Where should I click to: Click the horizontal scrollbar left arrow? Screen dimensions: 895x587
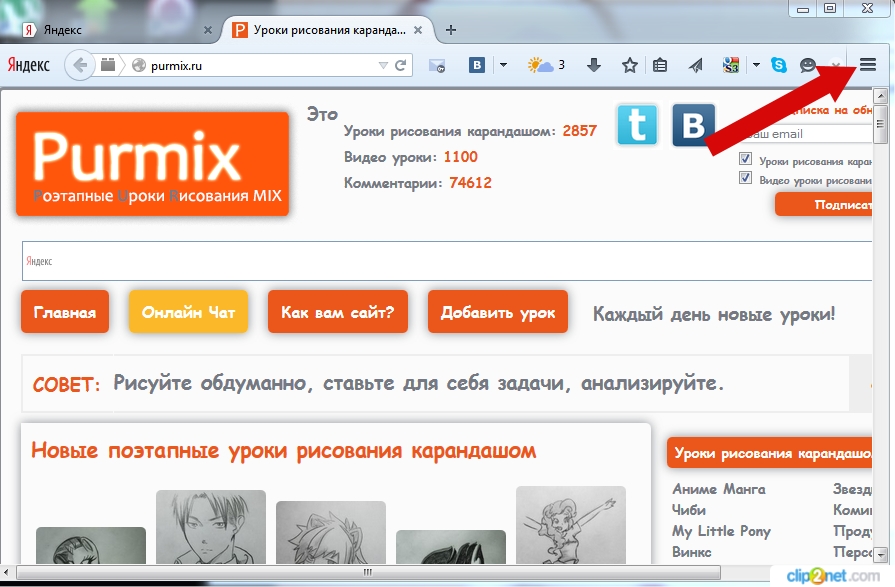6,572
